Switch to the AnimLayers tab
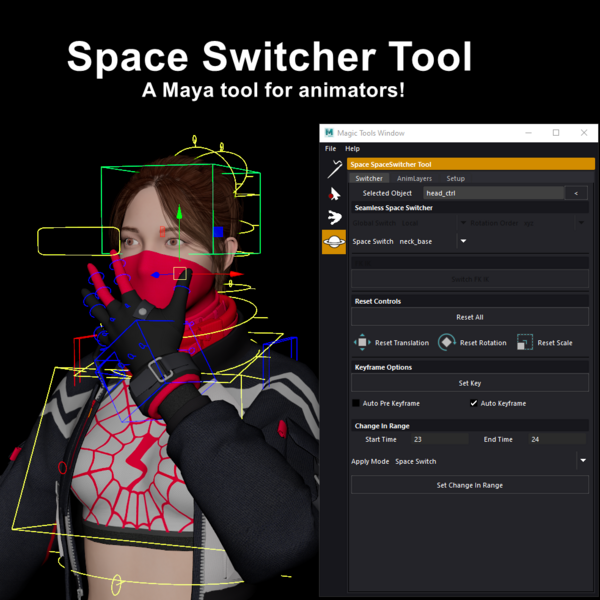This screenshot has height=600, width=600. [414, 178]
